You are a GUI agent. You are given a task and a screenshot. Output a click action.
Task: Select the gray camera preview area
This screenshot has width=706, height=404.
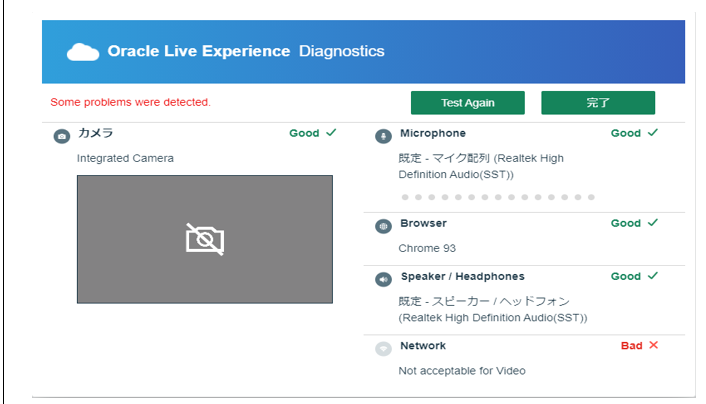tap(205, 239)
